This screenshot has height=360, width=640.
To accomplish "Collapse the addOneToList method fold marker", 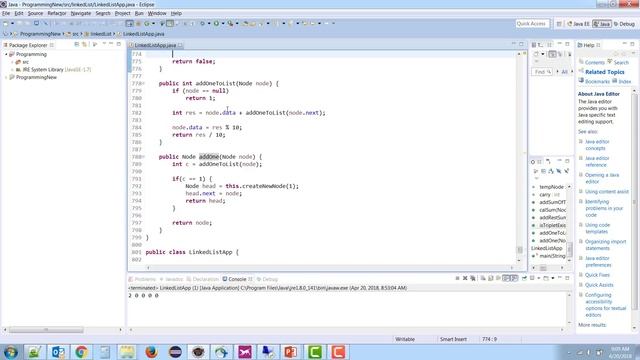I will (143, 84).
